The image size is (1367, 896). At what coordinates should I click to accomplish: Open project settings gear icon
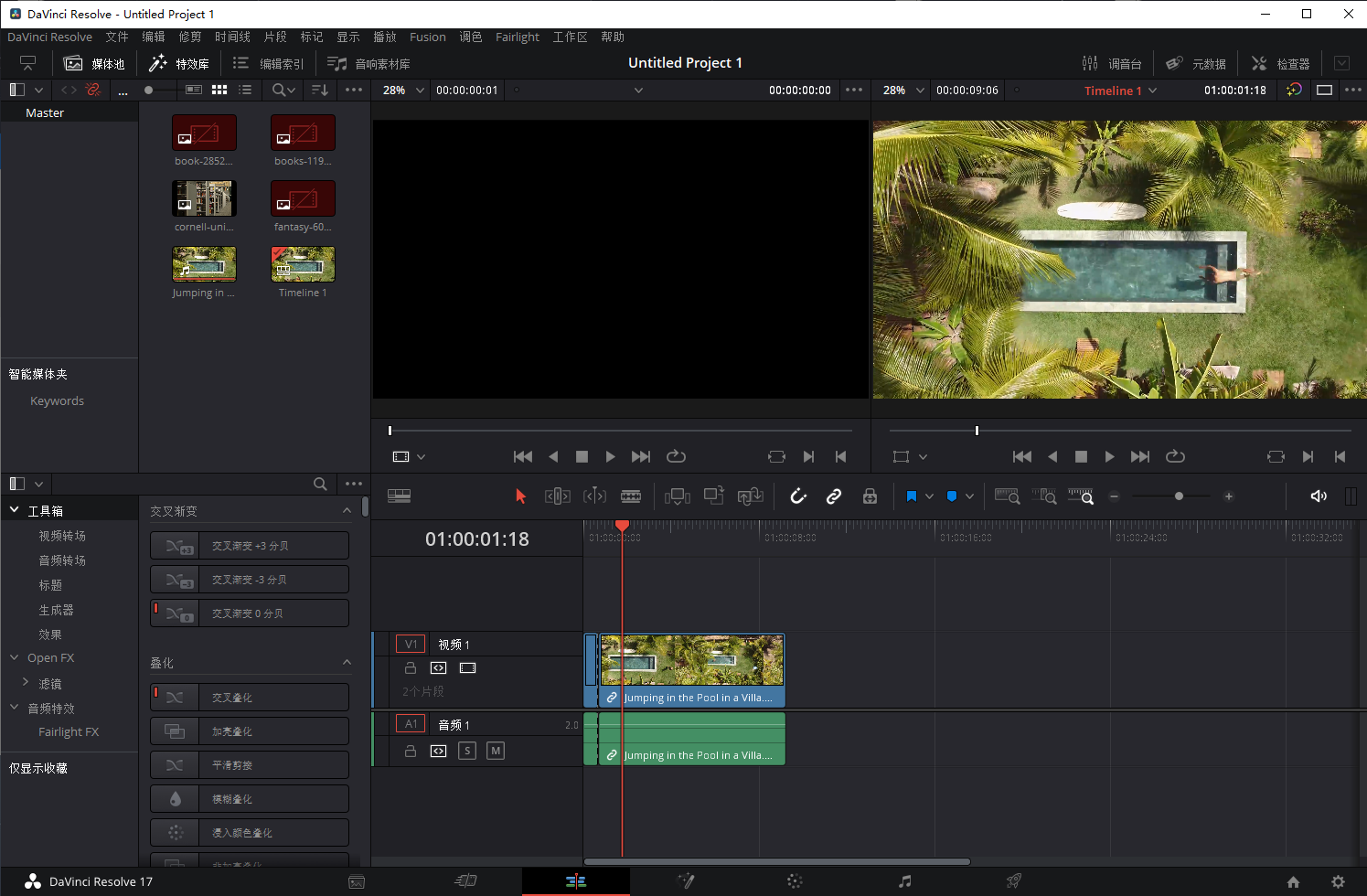1338,881
